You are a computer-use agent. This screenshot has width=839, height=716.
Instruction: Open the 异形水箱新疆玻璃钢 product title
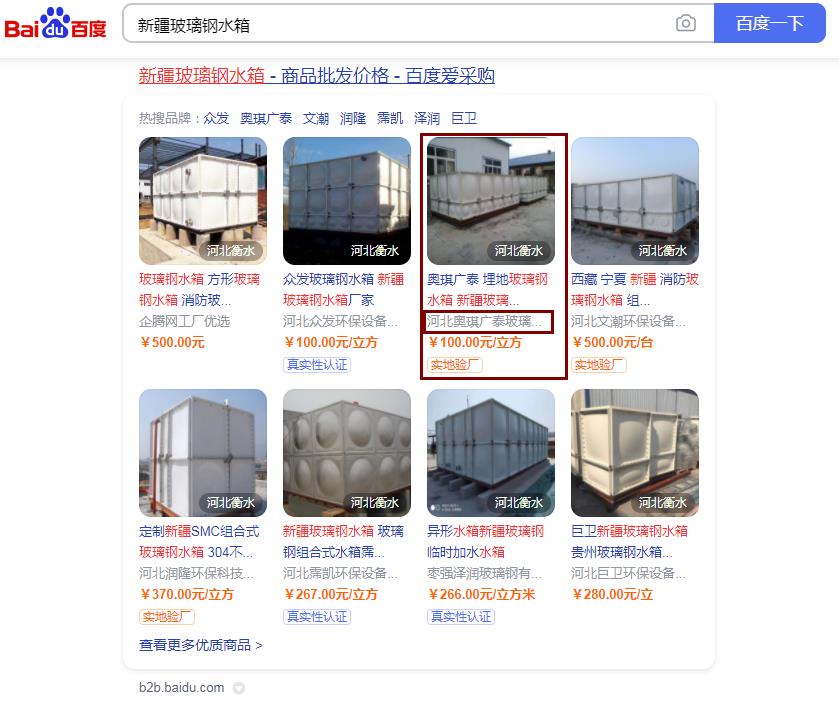(485, 542)
